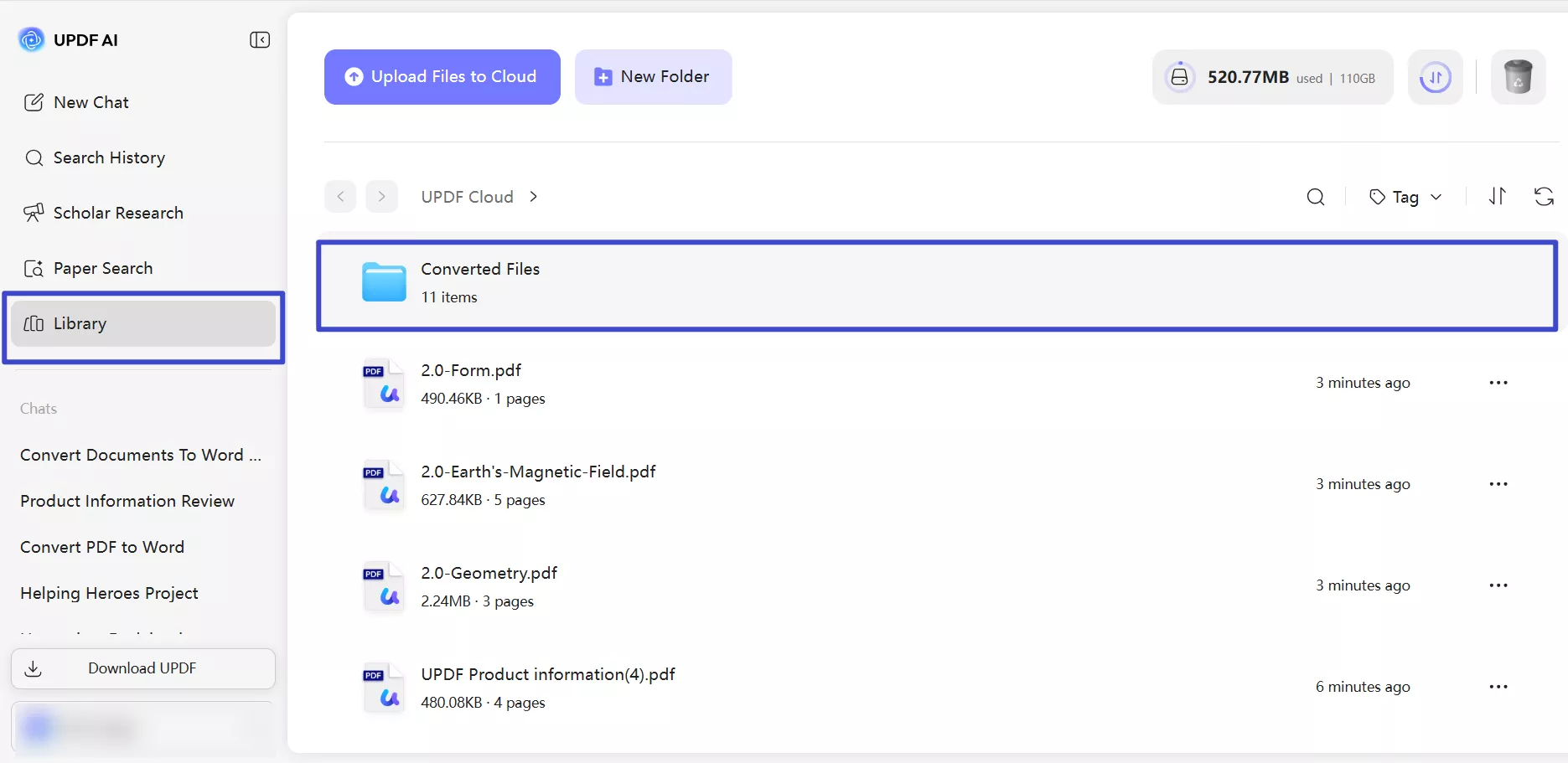Refresh the file list with sync icon

1545,196
